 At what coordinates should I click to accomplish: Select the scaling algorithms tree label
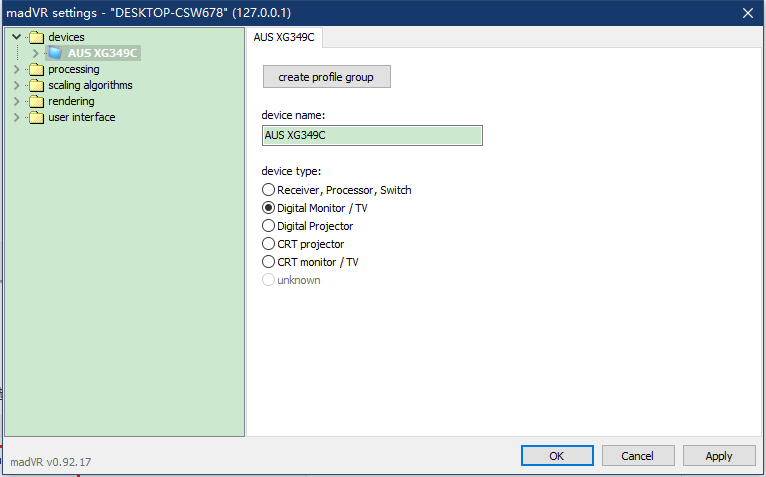(90, 86)
